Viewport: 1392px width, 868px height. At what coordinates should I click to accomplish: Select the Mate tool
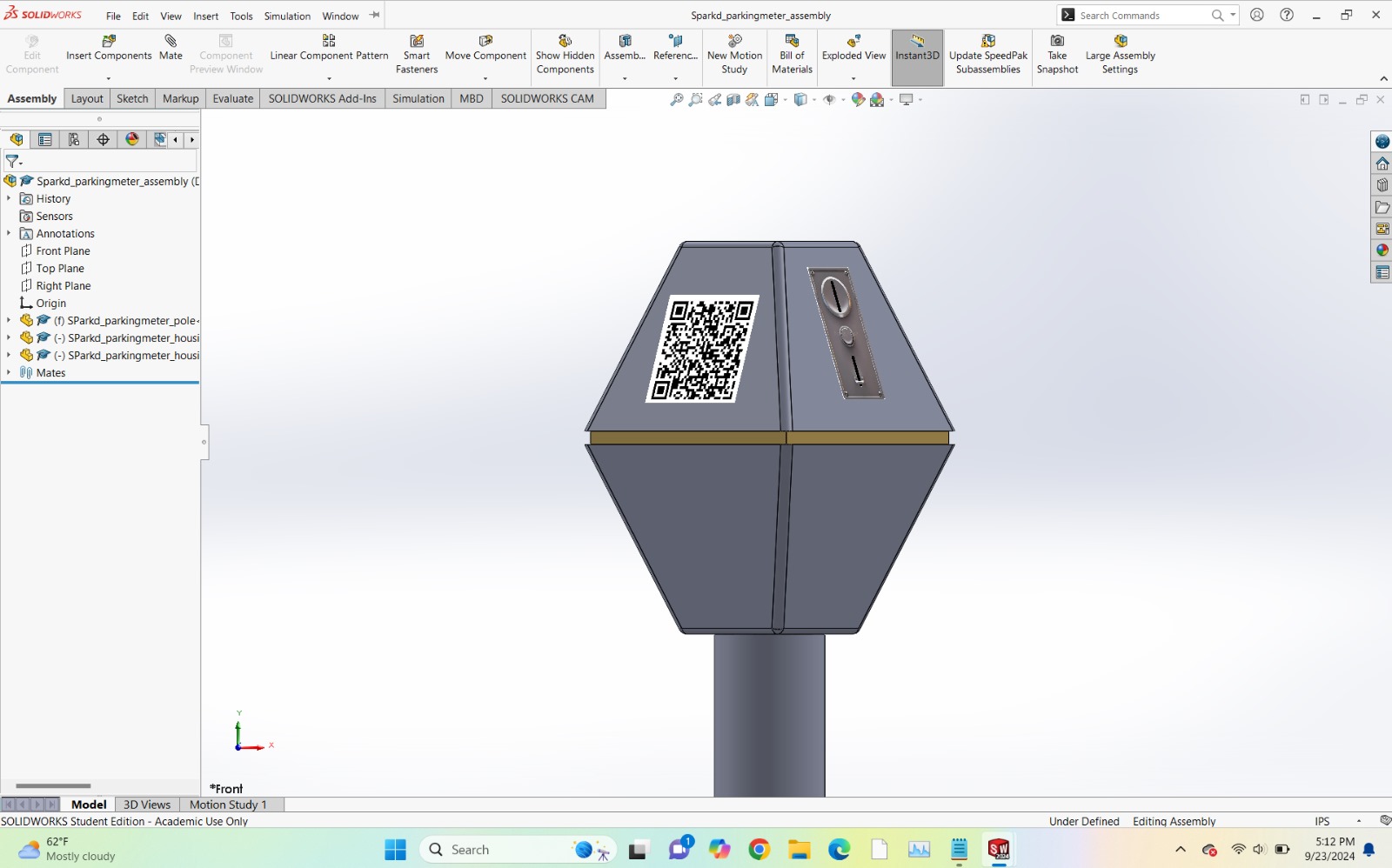point(171,49)
